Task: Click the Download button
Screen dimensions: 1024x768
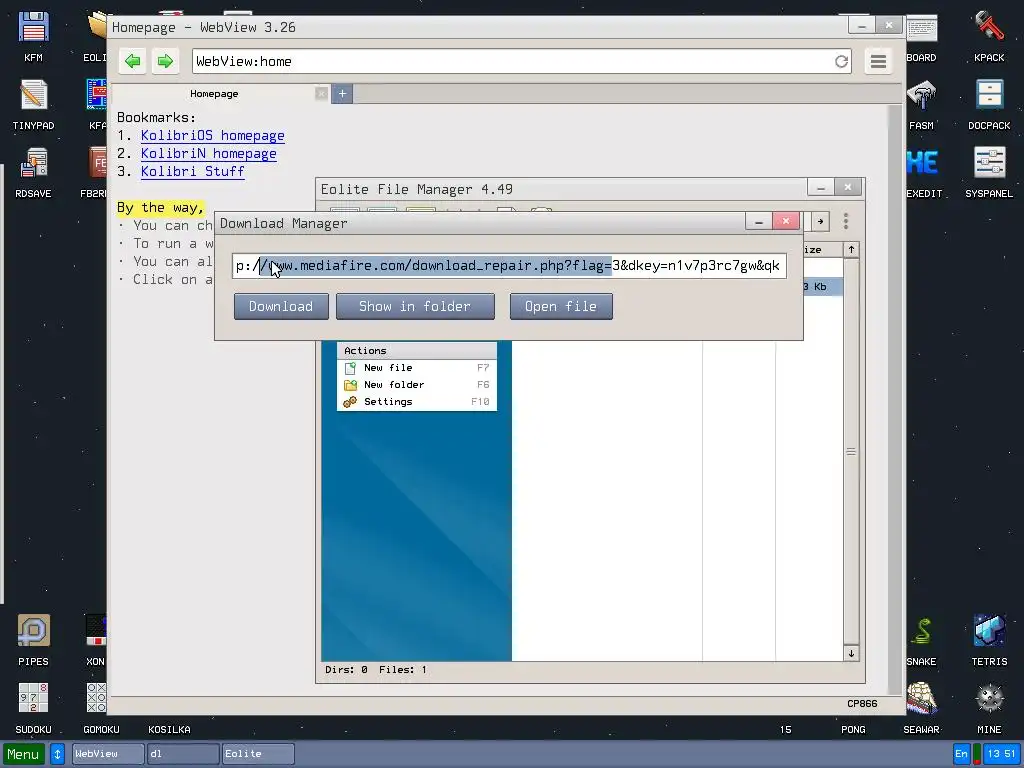Action: point(281,306)
